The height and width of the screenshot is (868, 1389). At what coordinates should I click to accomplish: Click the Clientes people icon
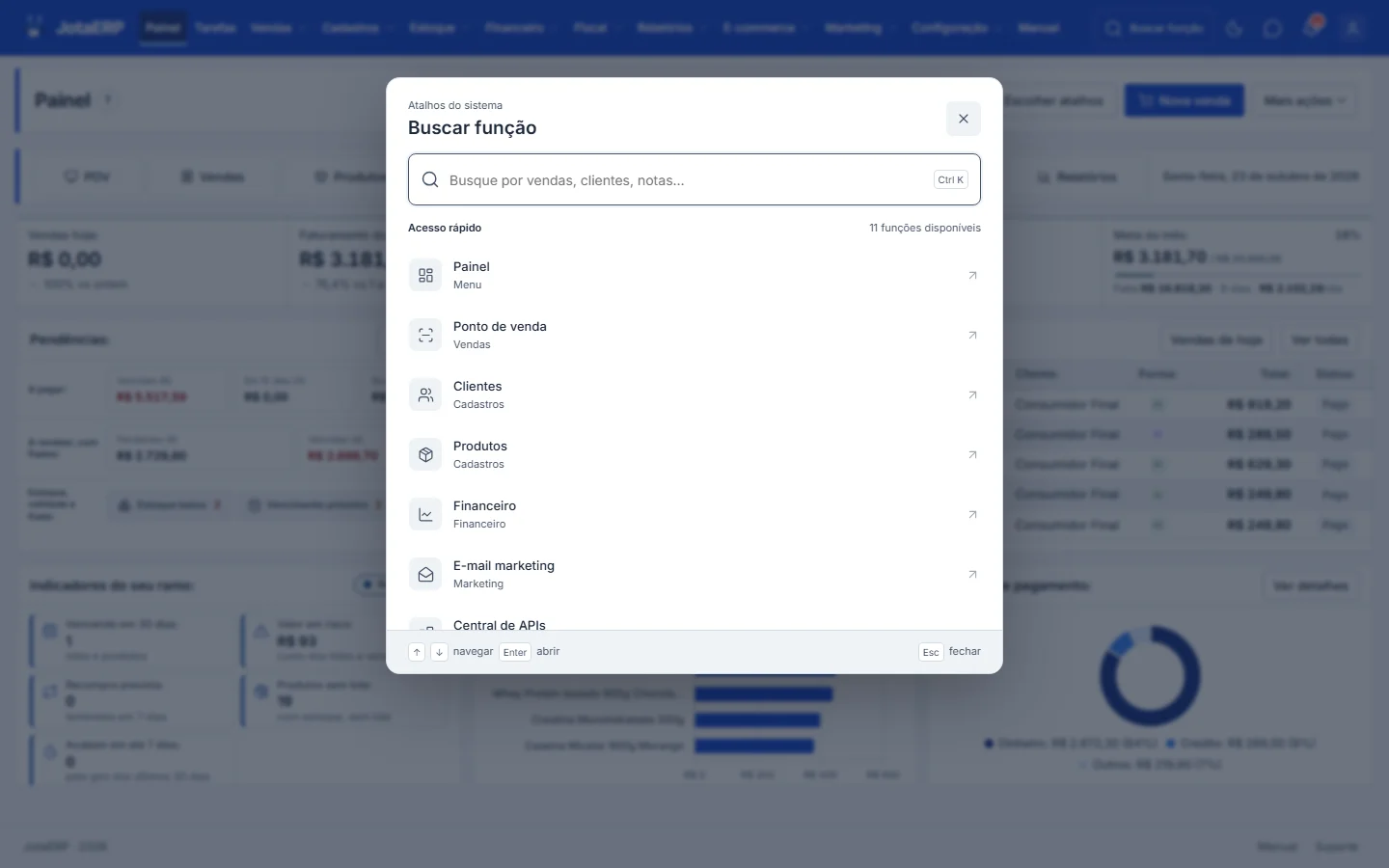425,394
